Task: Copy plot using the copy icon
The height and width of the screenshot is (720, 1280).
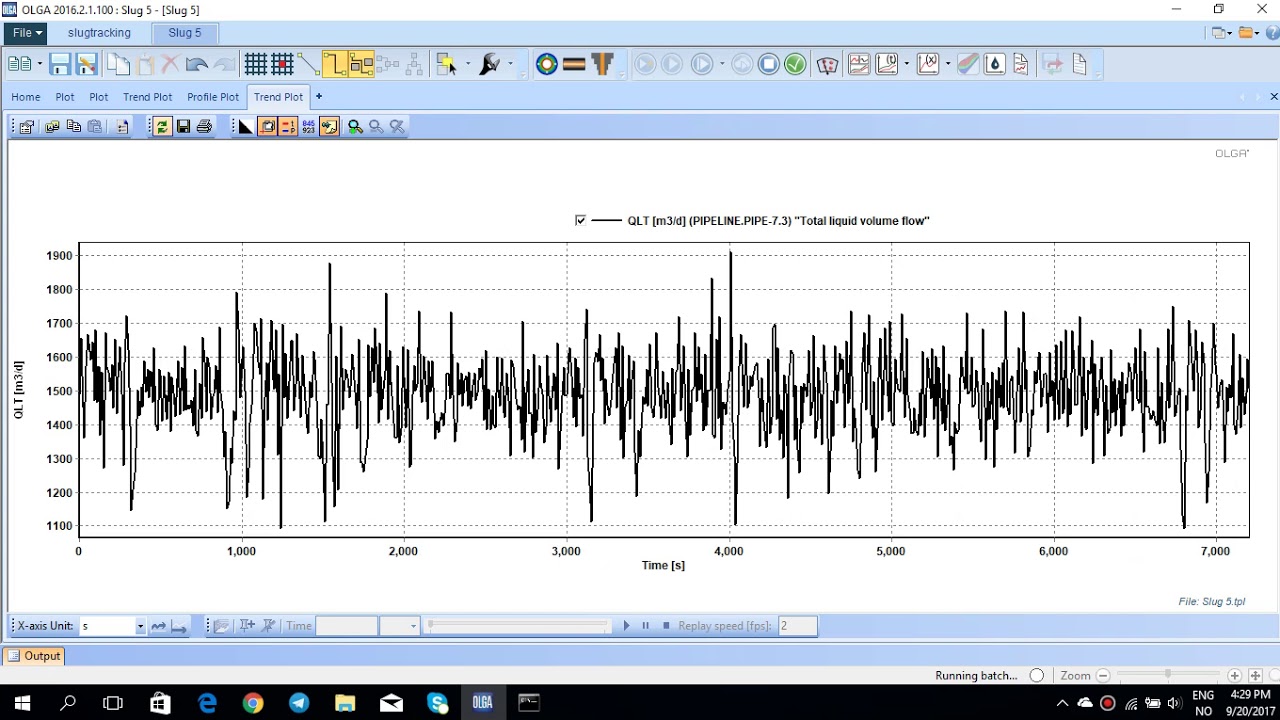Action: tap(73, 126)
